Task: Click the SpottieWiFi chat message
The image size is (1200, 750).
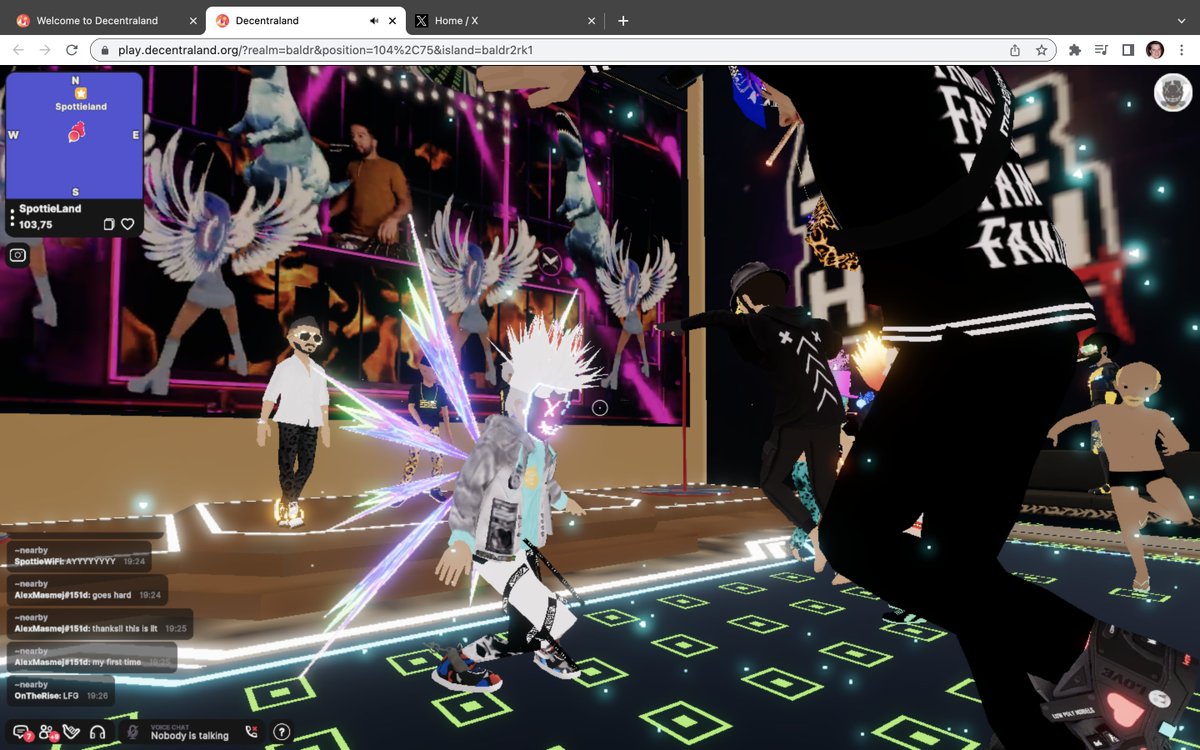Action: tap(79, 557)
